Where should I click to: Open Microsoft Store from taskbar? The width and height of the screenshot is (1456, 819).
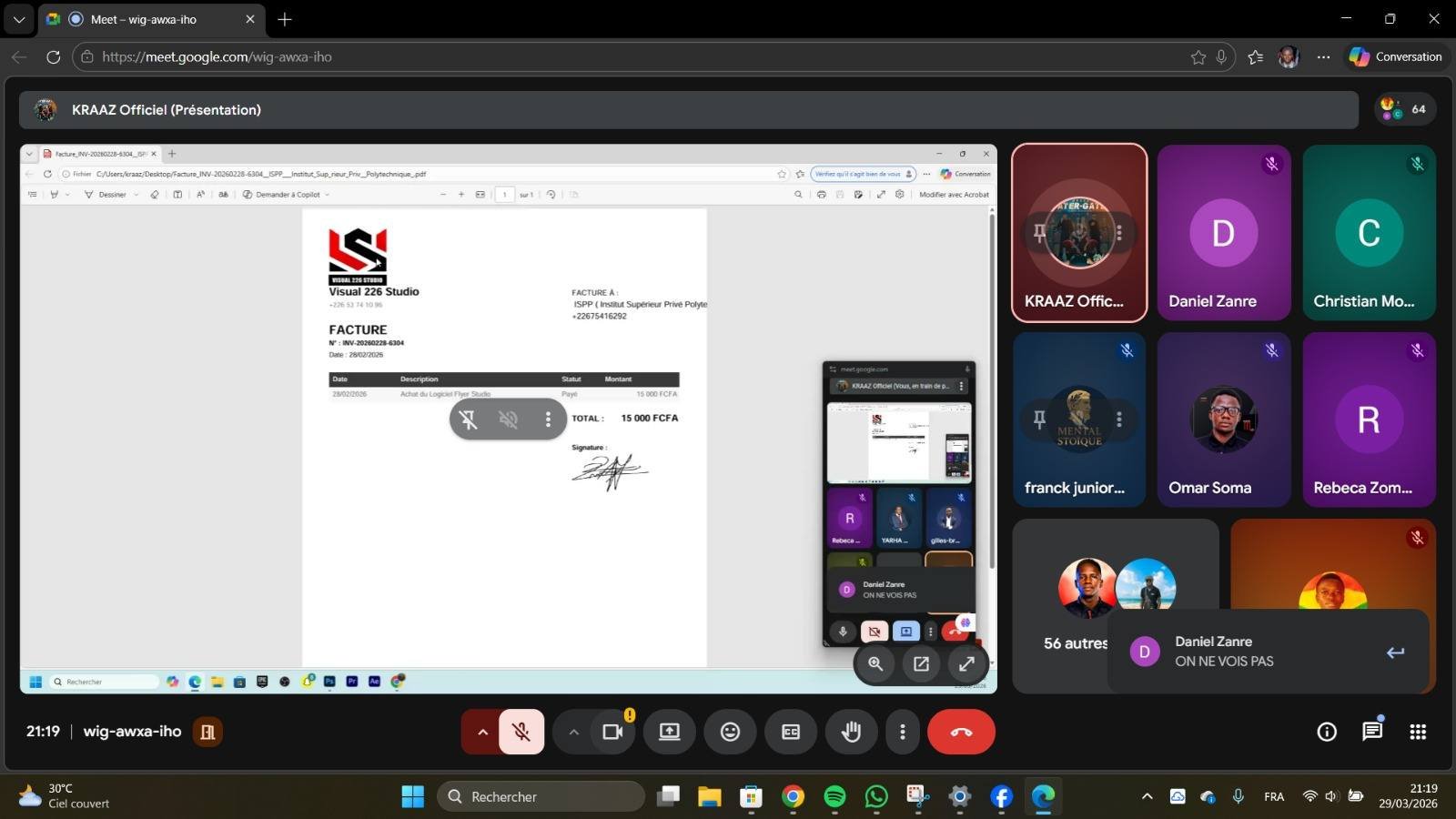pos(751,796)
